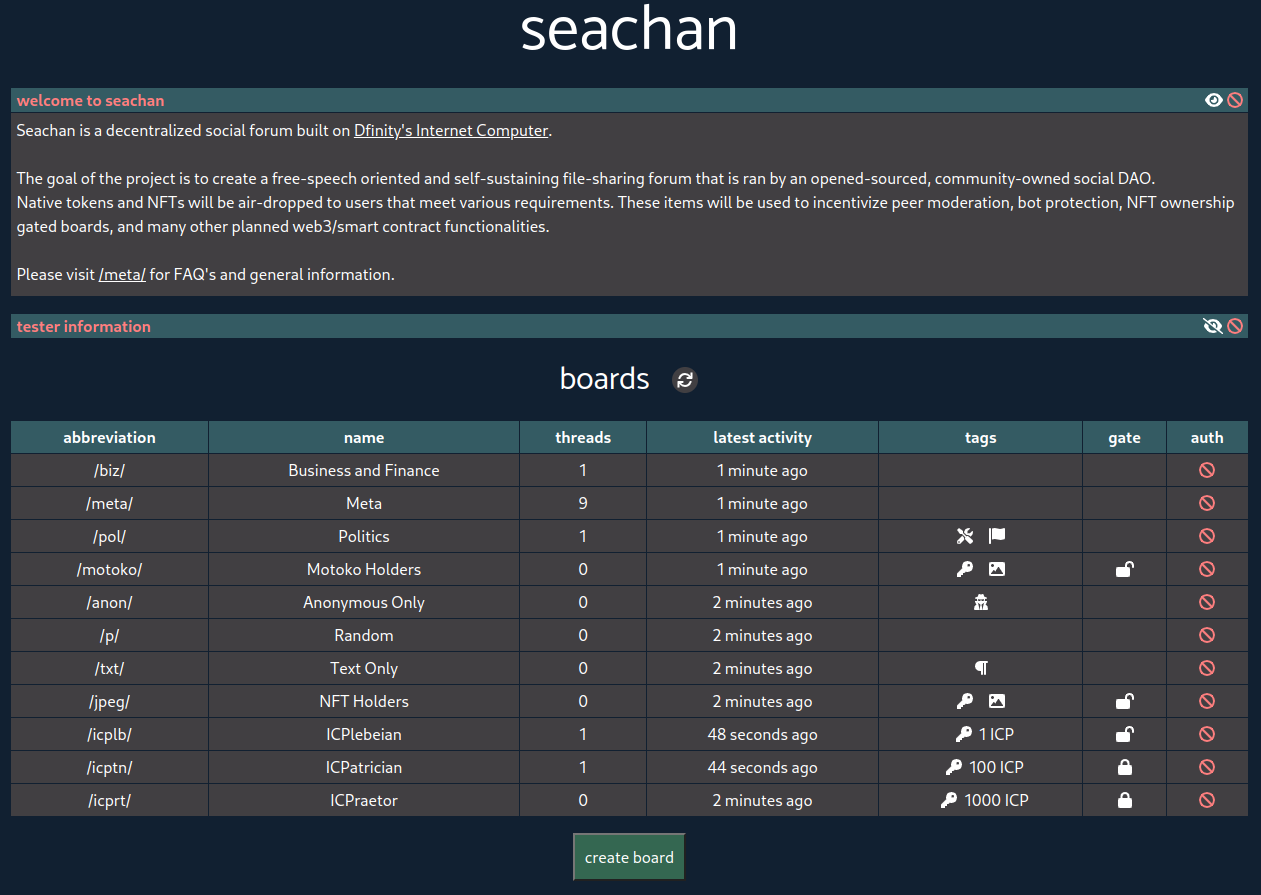Click the key icon beside 100 ICP
Viewport: 1261px width, 895px height.
pyautogui.click(x=954, y=767)
